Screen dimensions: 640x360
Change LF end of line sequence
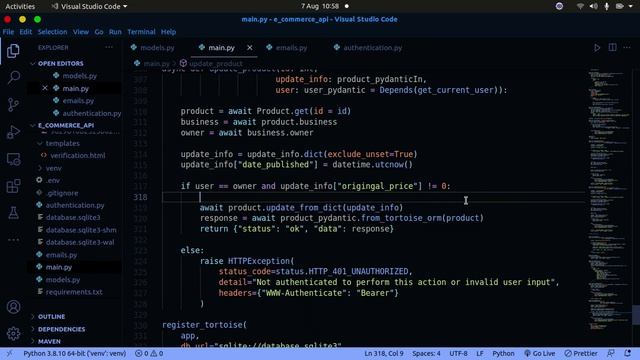click(x=480, y=353)
